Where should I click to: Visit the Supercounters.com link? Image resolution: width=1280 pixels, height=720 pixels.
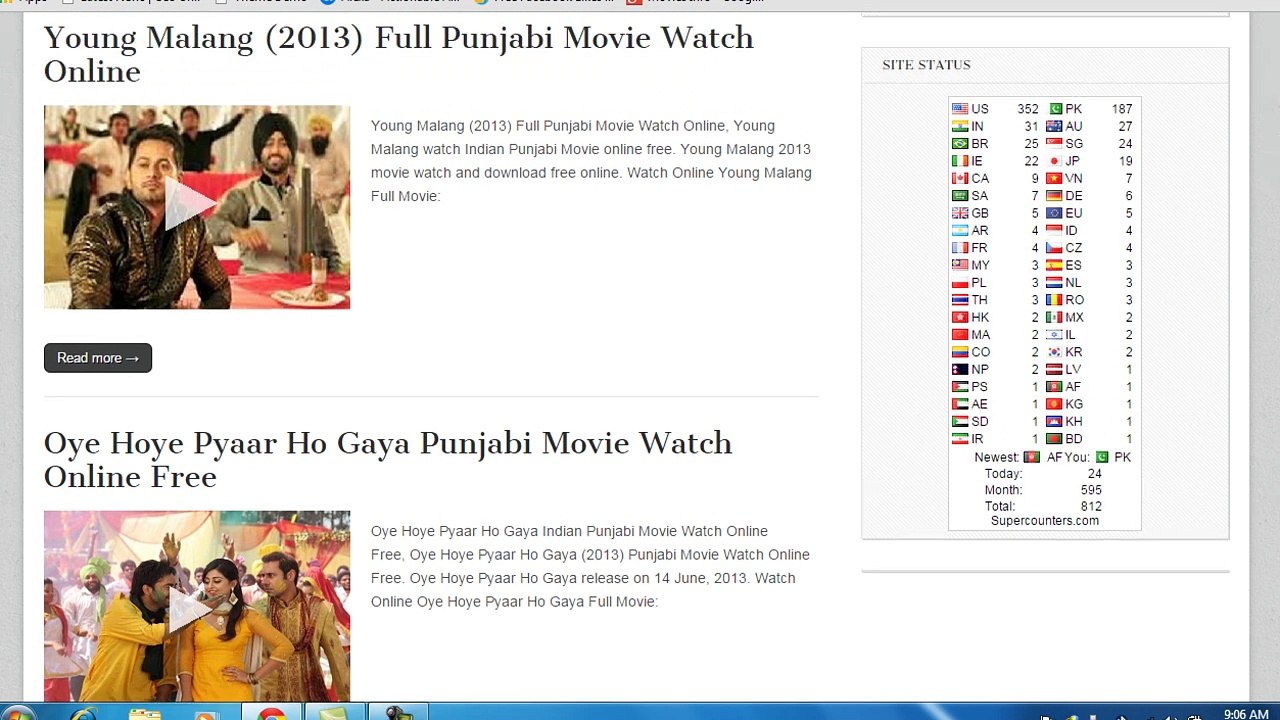click(1045, 521)
